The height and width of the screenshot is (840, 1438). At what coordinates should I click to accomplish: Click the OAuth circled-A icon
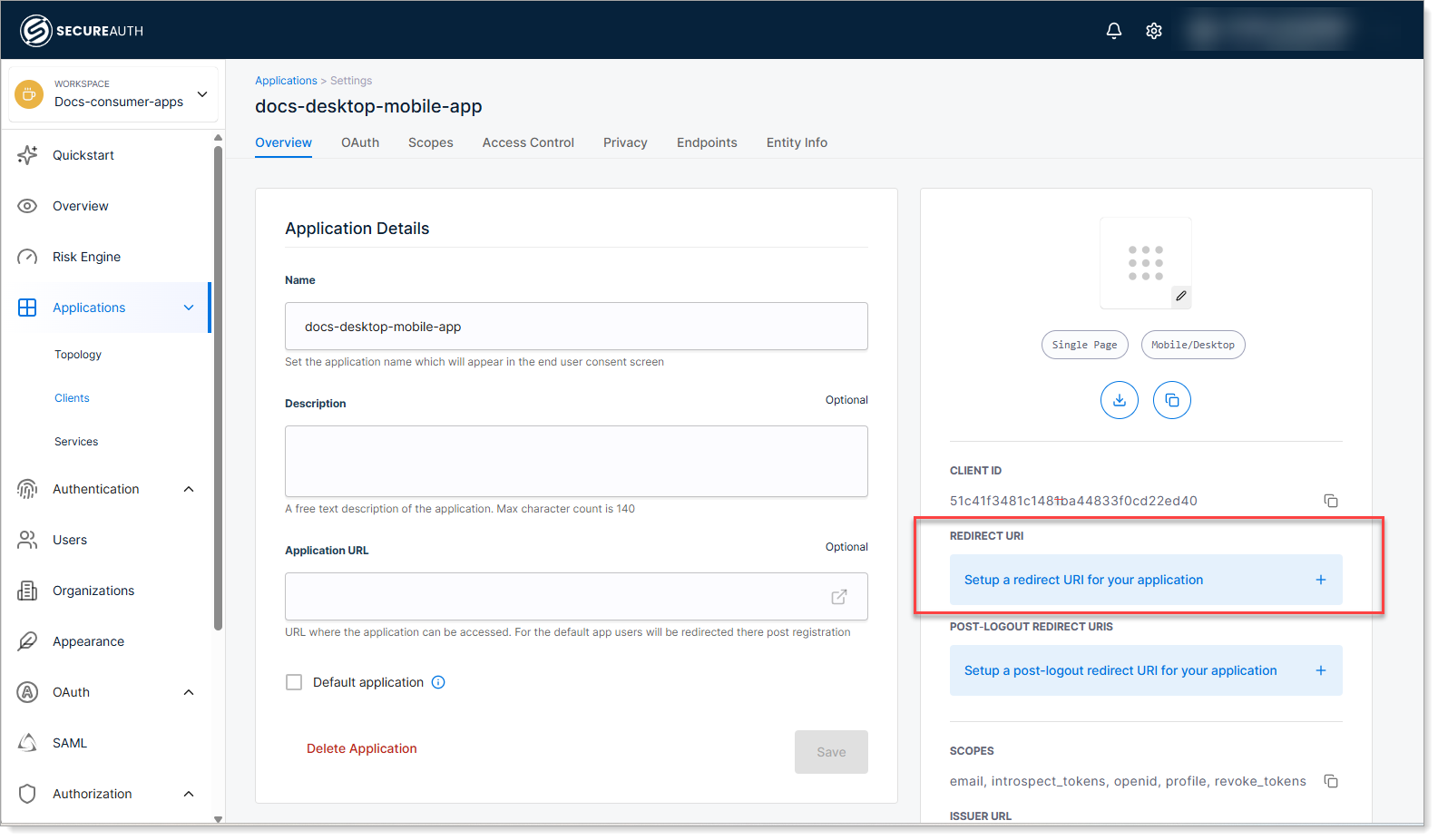(27, 692)
